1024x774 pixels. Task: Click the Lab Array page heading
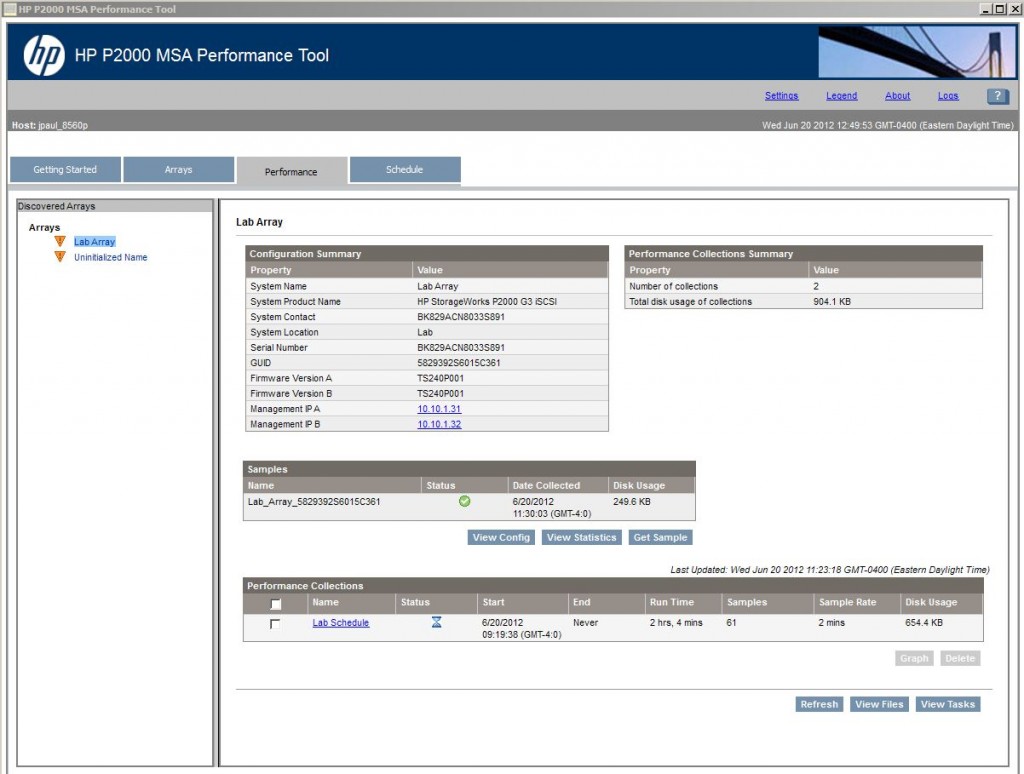coord(259,222)
